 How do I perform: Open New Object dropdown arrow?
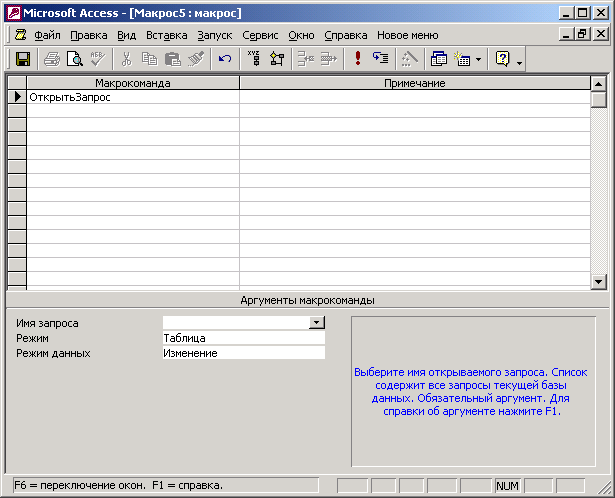478,60
